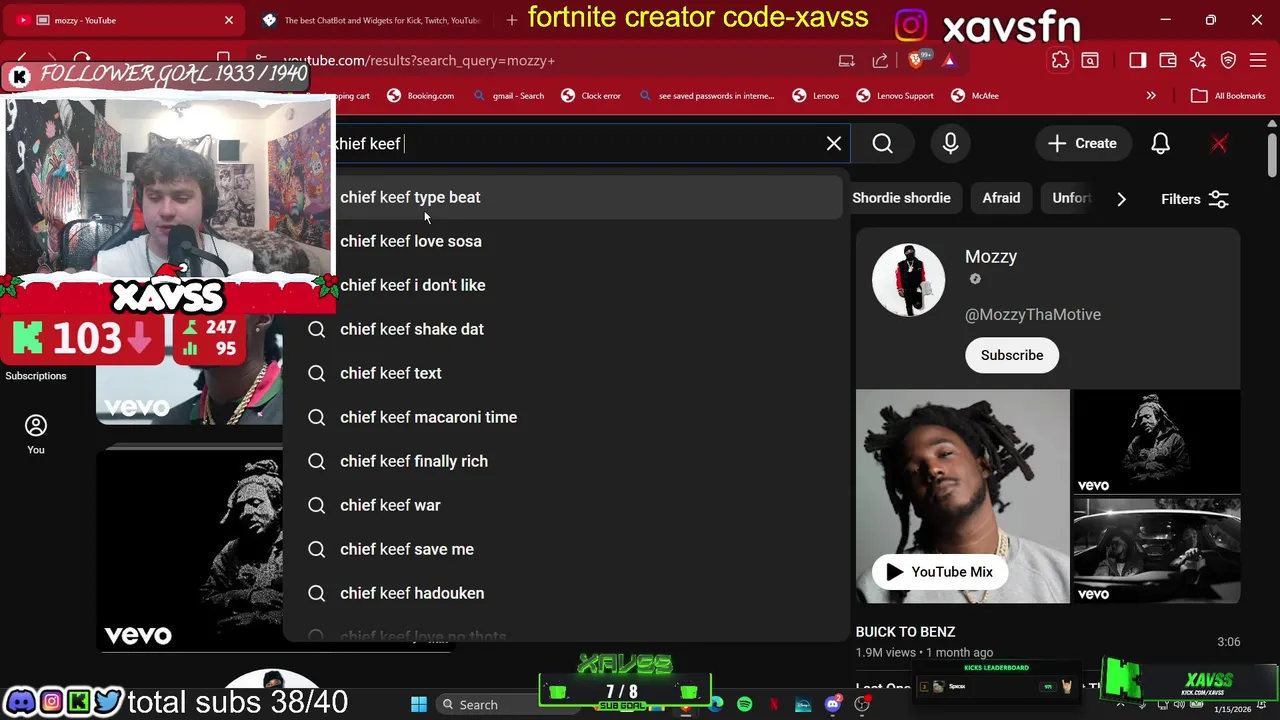Open the top-right Vevo mix thumbnail
1280x720 pixels.
1156,441
